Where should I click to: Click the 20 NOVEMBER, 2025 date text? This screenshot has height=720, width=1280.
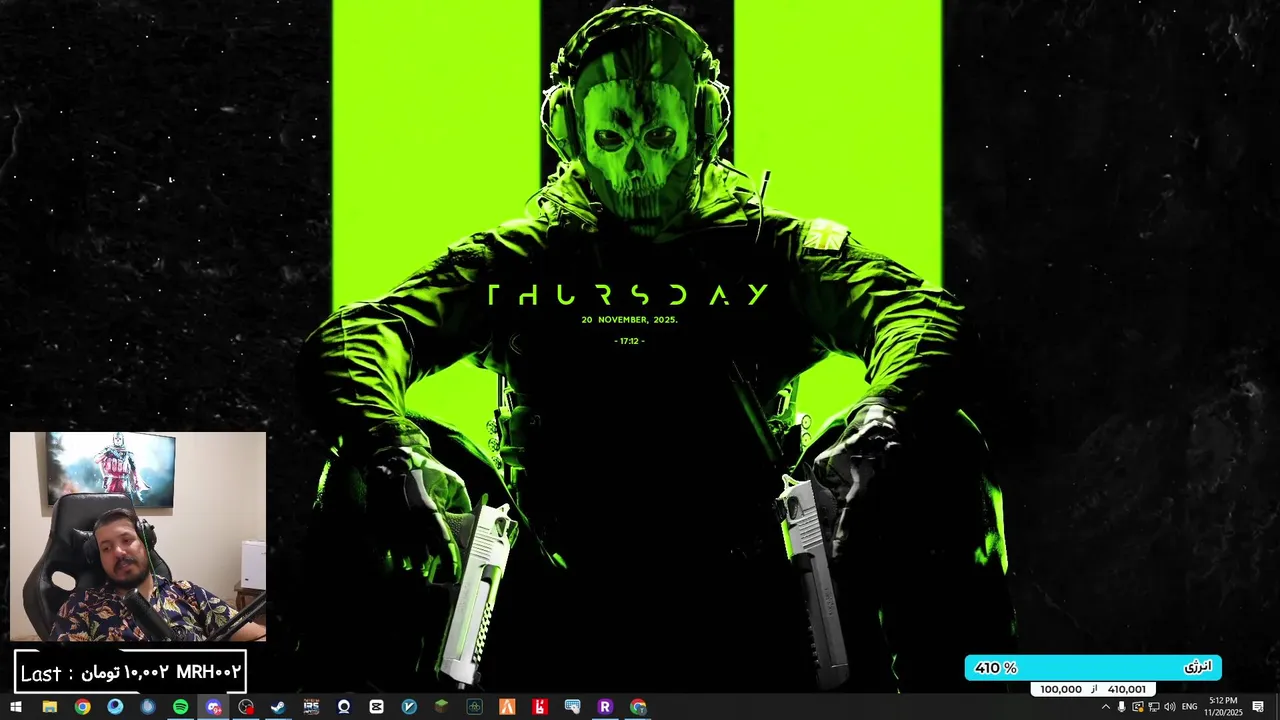pos(629,320)
